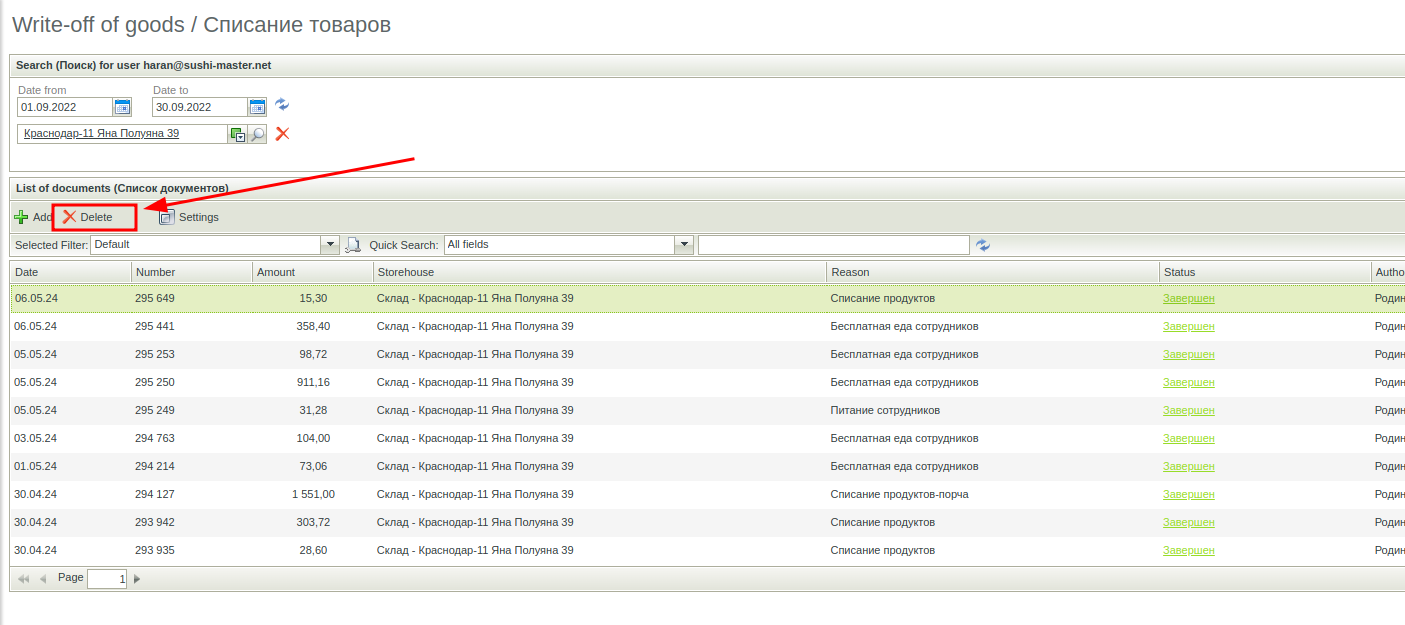Select document number 295 253
Image resolution: width=1405 pixels, height=625 pixels.
[155, 354]
